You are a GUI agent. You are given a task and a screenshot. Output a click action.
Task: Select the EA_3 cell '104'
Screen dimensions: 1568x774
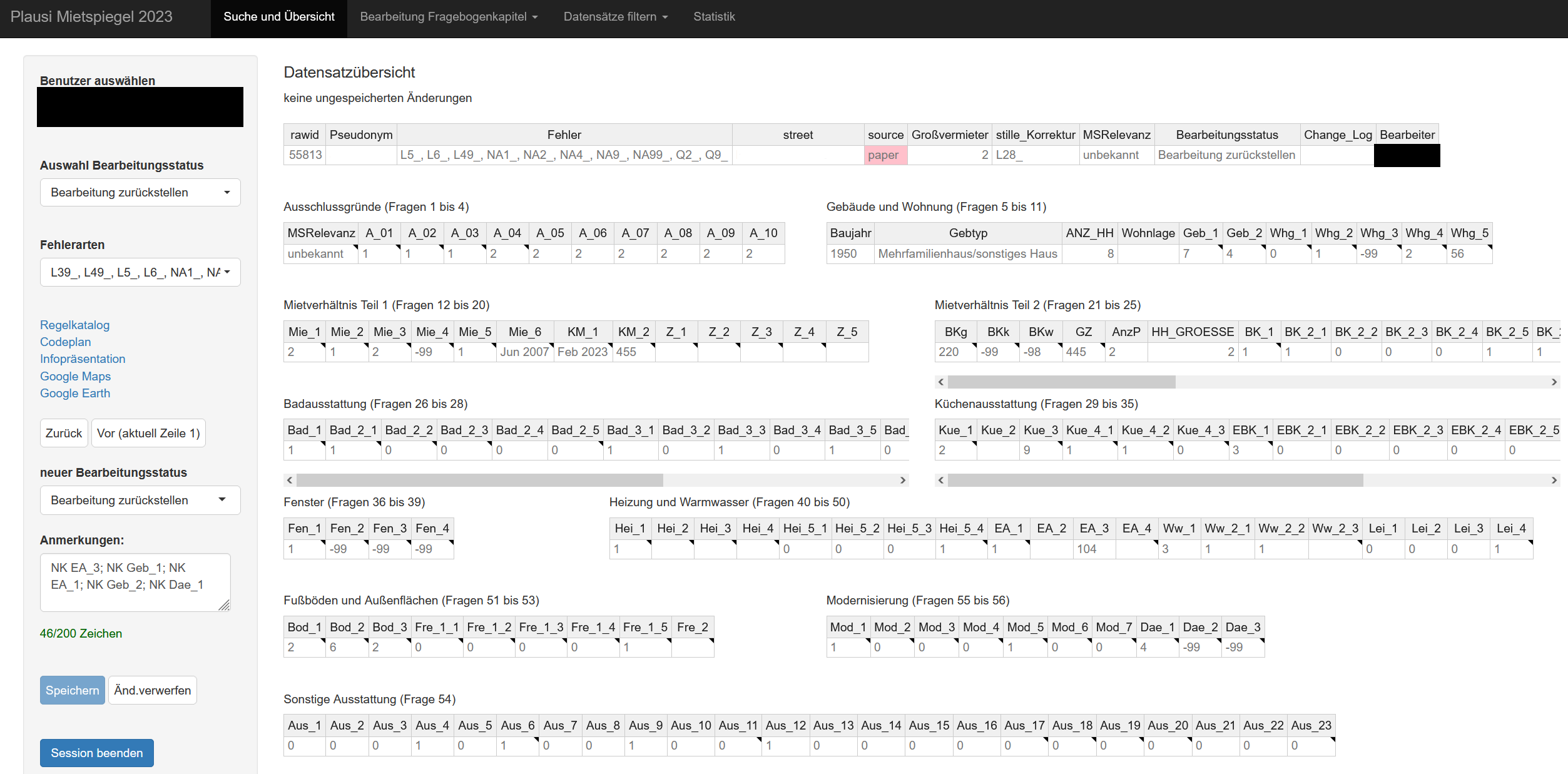coord(1094,549)
